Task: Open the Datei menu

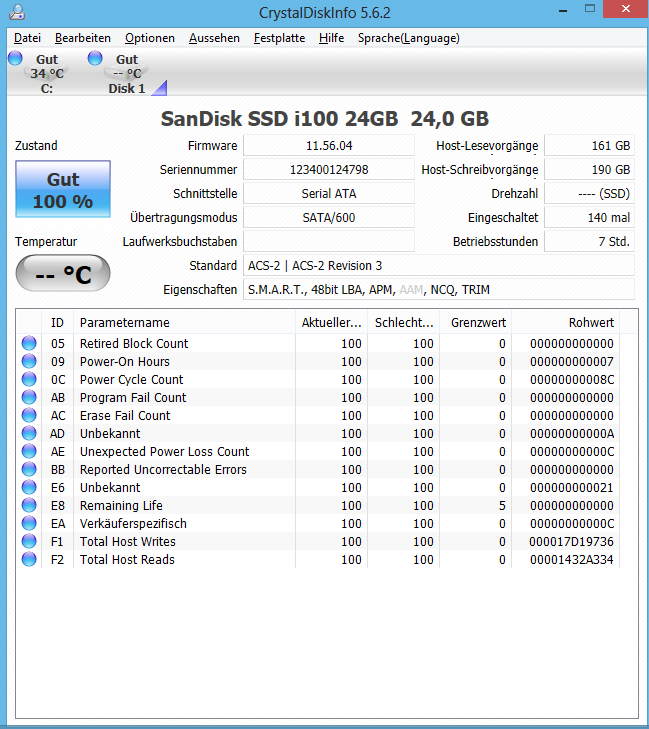Action: coord(27,38)
